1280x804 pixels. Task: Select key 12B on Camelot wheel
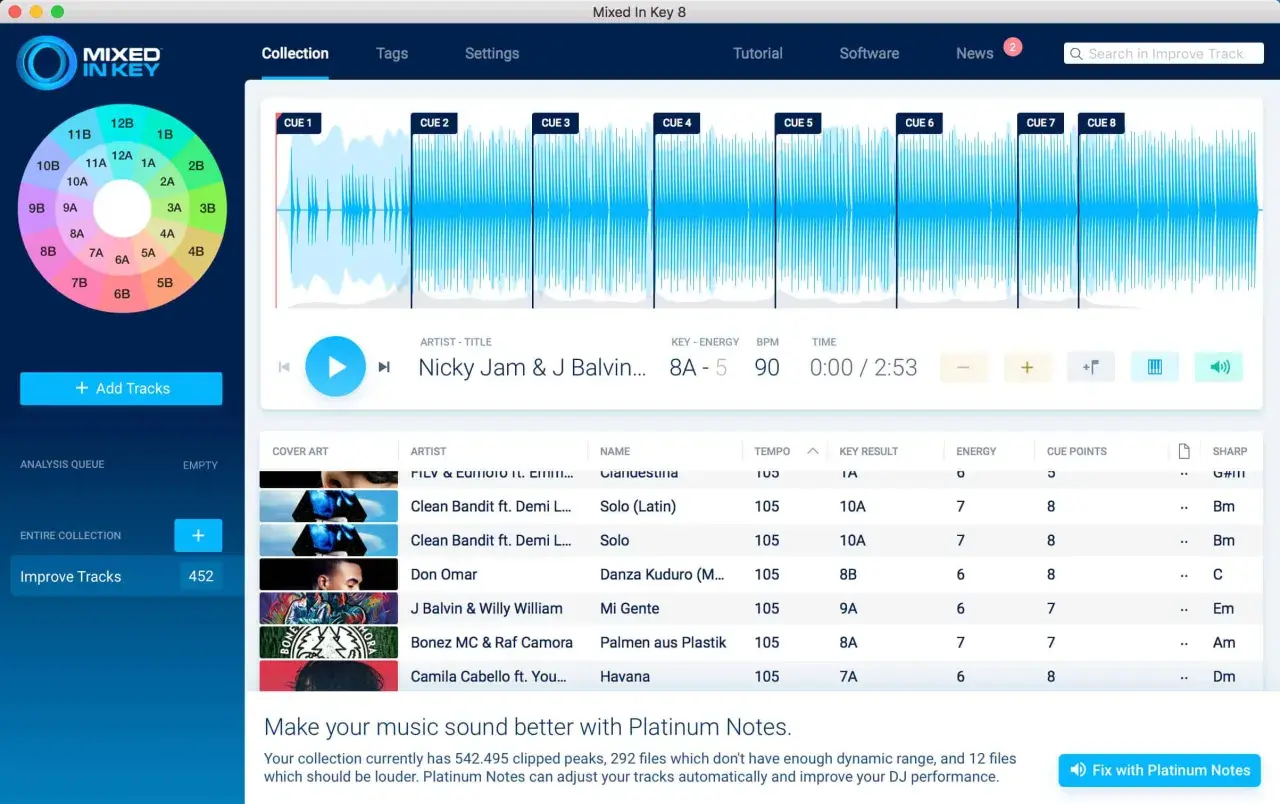(x=122, y=123)
